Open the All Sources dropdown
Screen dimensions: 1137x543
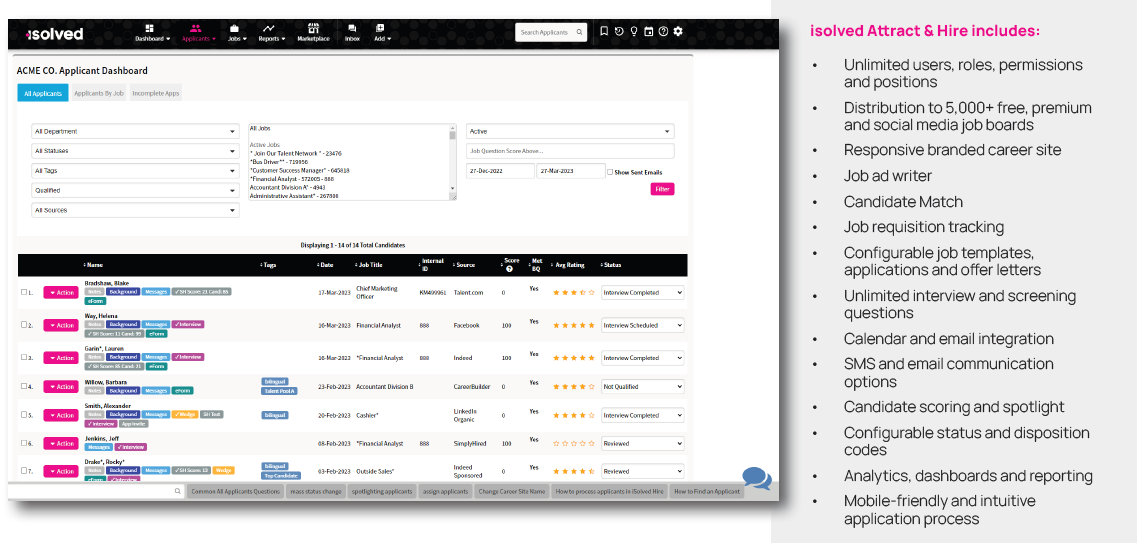tap(135, 210)
